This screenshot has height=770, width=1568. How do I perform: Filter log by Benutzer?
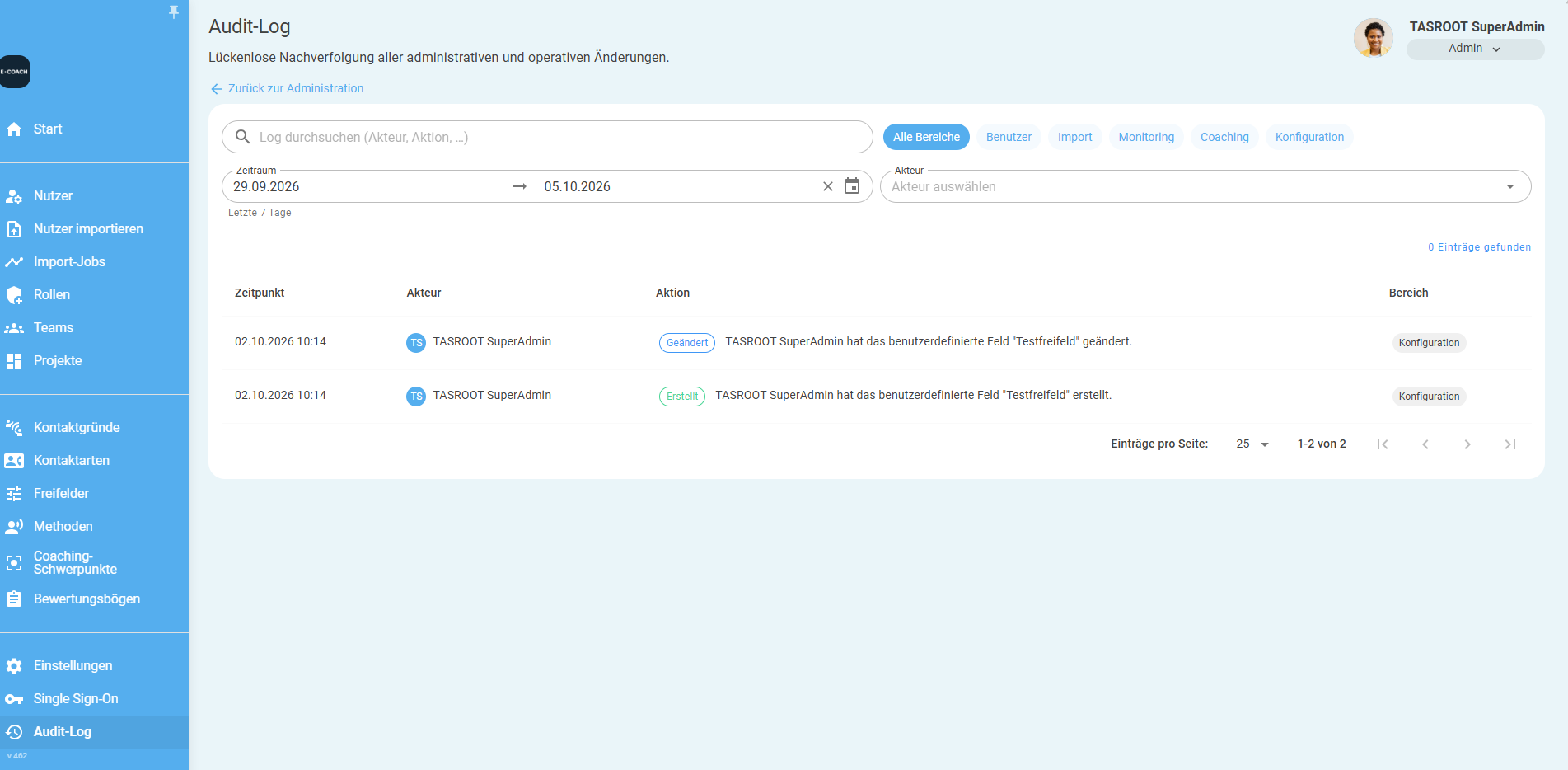click(1009, 137)
